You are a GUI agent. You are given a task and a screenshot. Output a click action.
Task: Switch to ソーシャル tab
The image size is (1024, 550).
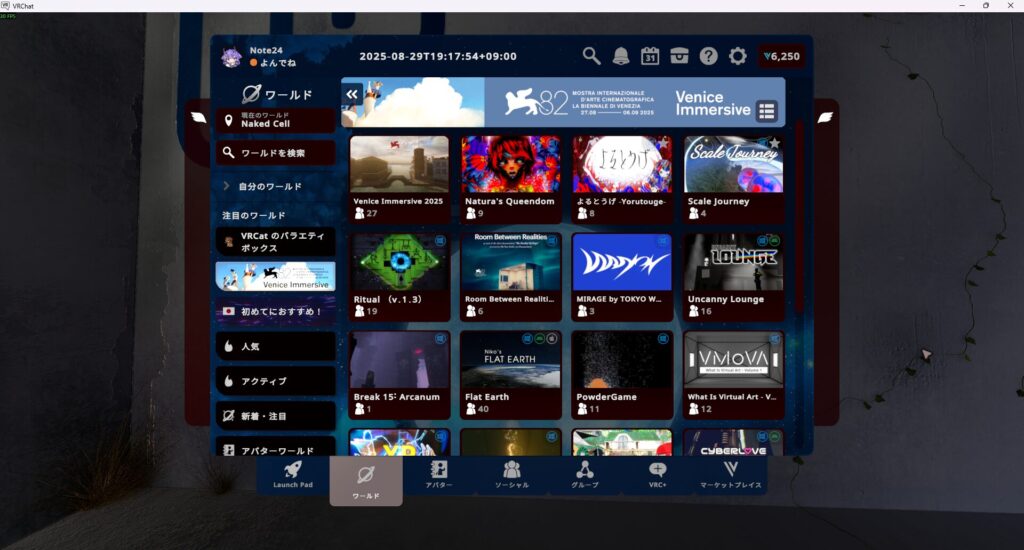[512, 475]
